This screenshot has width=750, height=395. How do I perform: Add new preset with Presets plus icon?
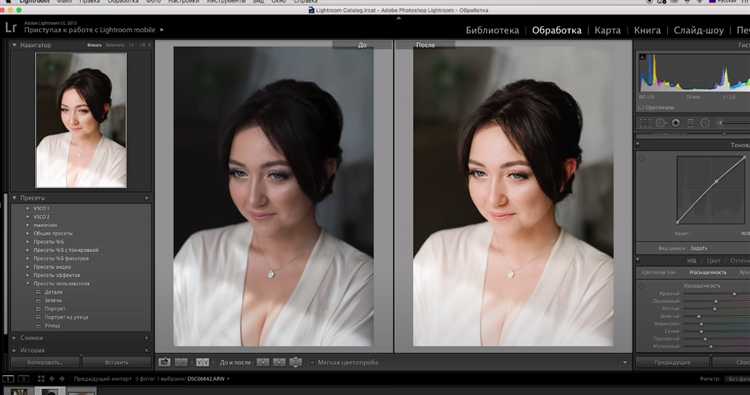coord(147,198)
